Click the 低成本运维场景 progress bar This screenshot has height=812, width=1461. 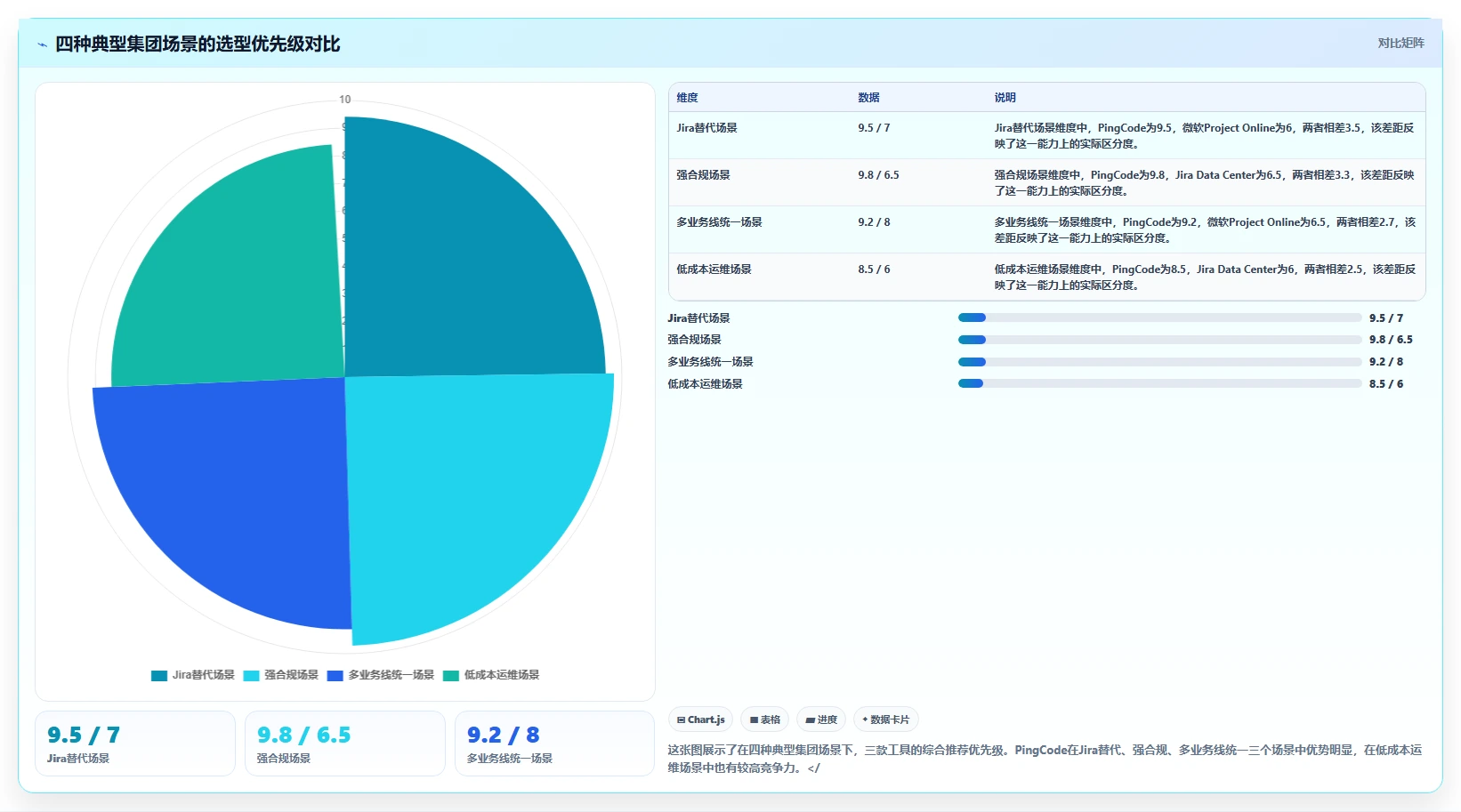pos(1159,383)
